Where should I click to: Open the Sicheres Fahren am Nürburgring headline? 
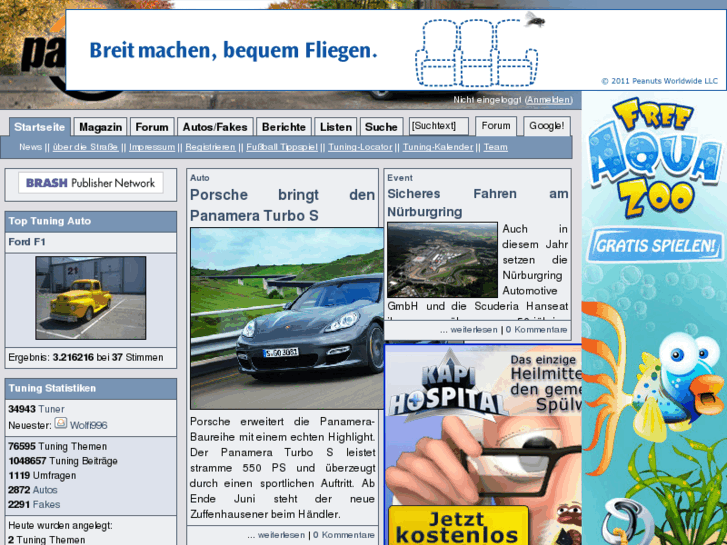point(478,203)
